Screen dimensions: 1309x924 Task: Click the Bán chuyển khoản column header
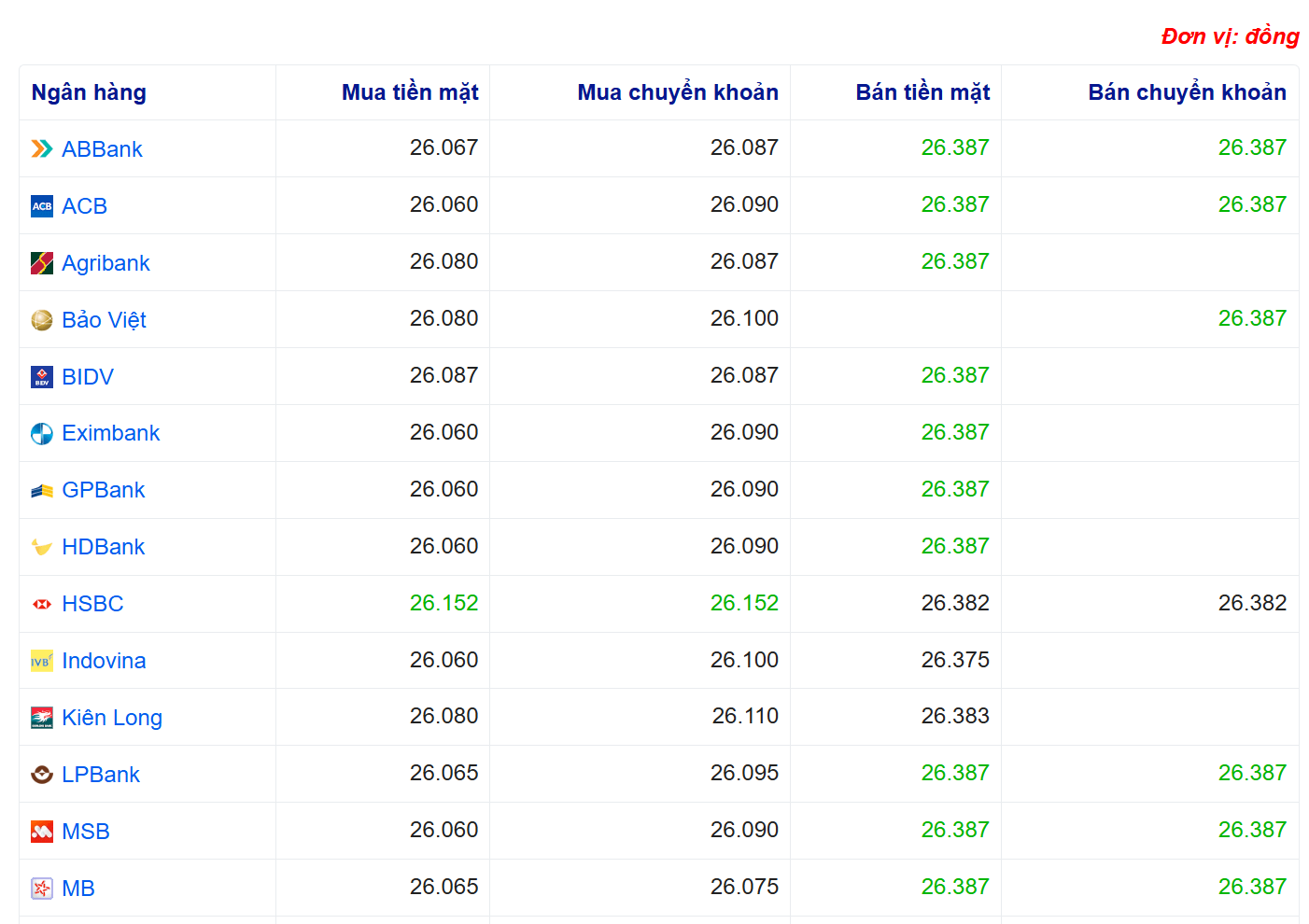[1186, 92]
